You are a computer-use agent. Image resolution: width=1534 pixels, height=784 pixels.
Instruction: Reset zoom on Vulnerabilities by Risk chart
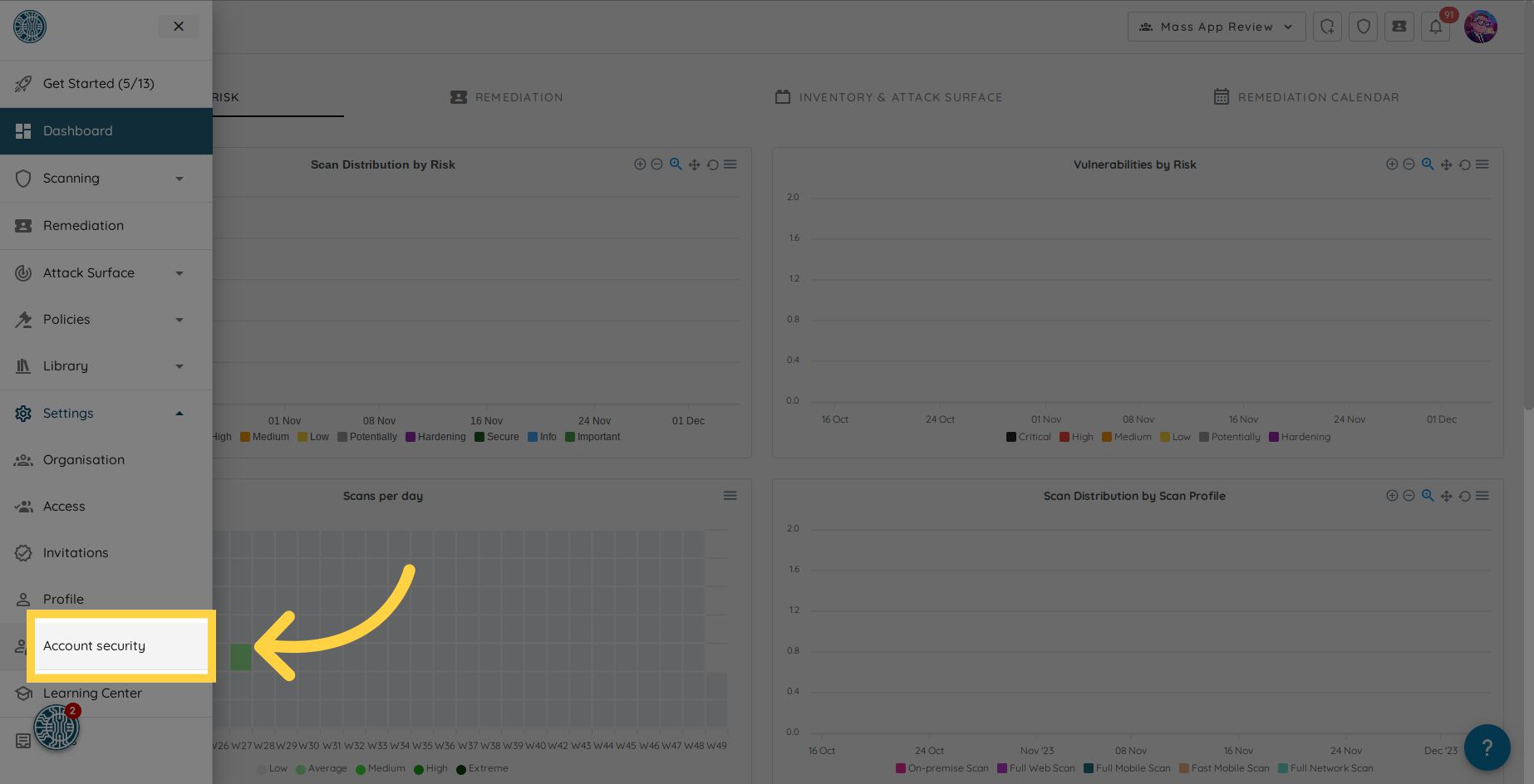pyautogui.click(x=1464, y=164)
